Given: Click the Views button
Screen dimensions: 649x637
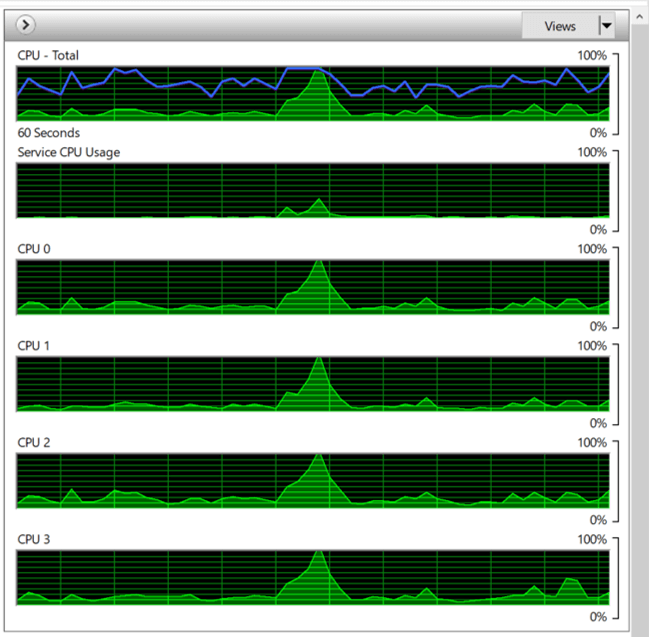Looking at the screenshot, I should click(x=559, y=26).
